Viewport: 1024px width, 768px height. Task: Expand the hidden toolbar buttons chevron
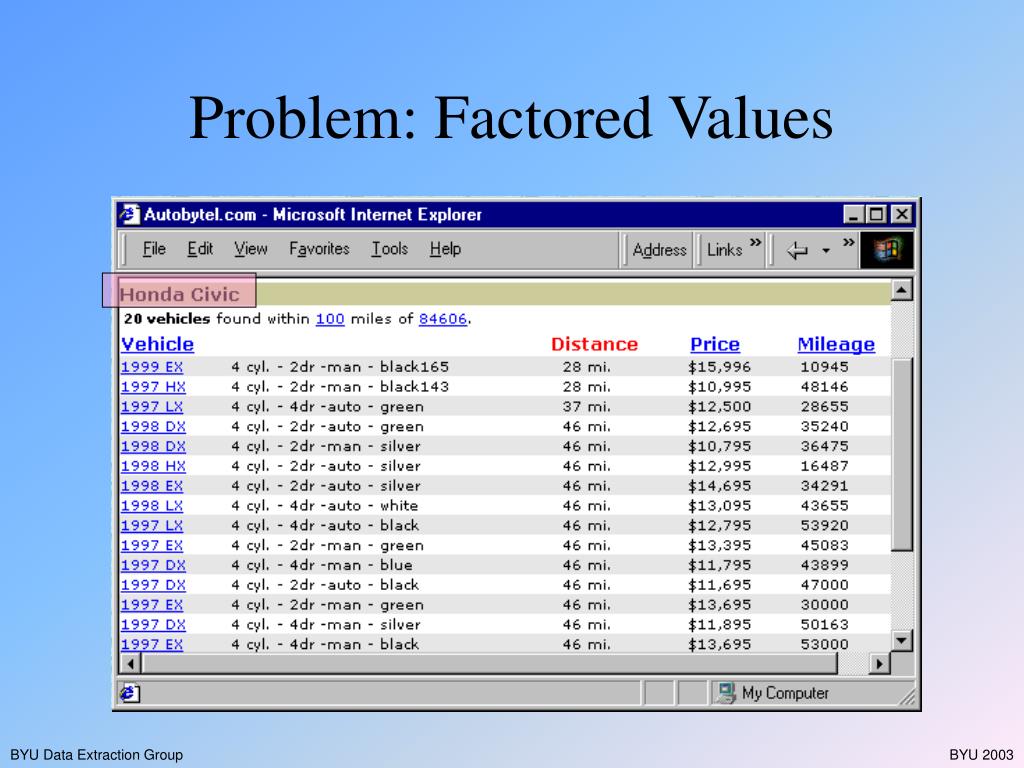[849, 243]
